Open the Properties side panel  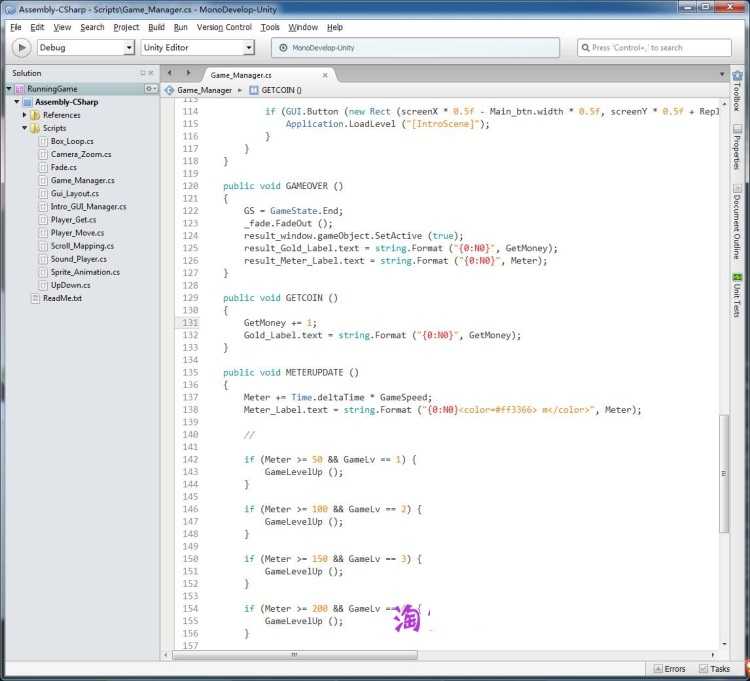click(x=737, y=147)
